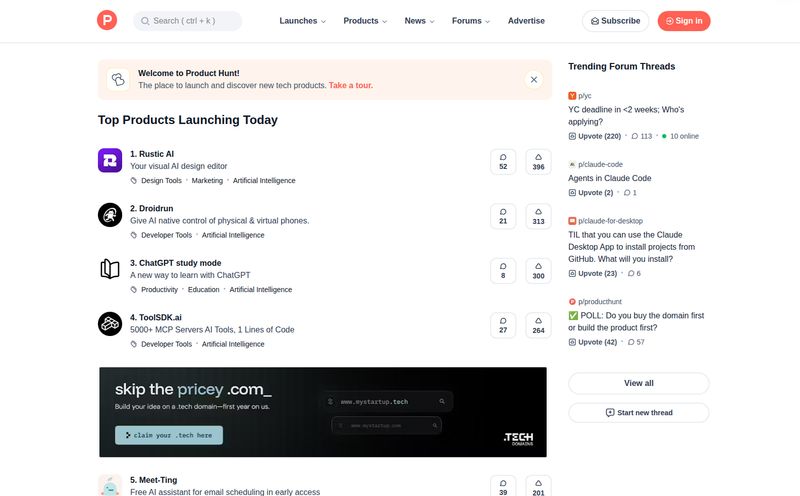Upvote Droidrun with 313 votes
This screenshot has height=496, width=800.
coord(538,216)
